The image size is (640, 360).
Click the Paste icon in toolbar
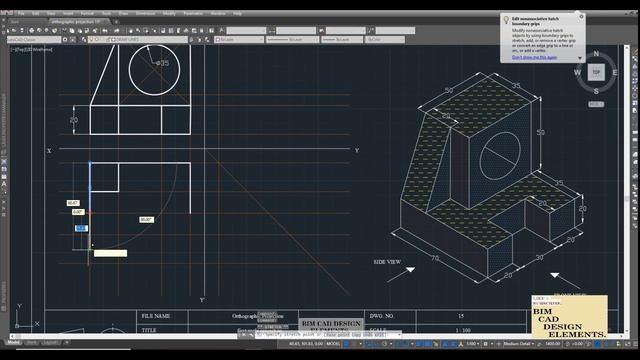(x=80, y=31)
